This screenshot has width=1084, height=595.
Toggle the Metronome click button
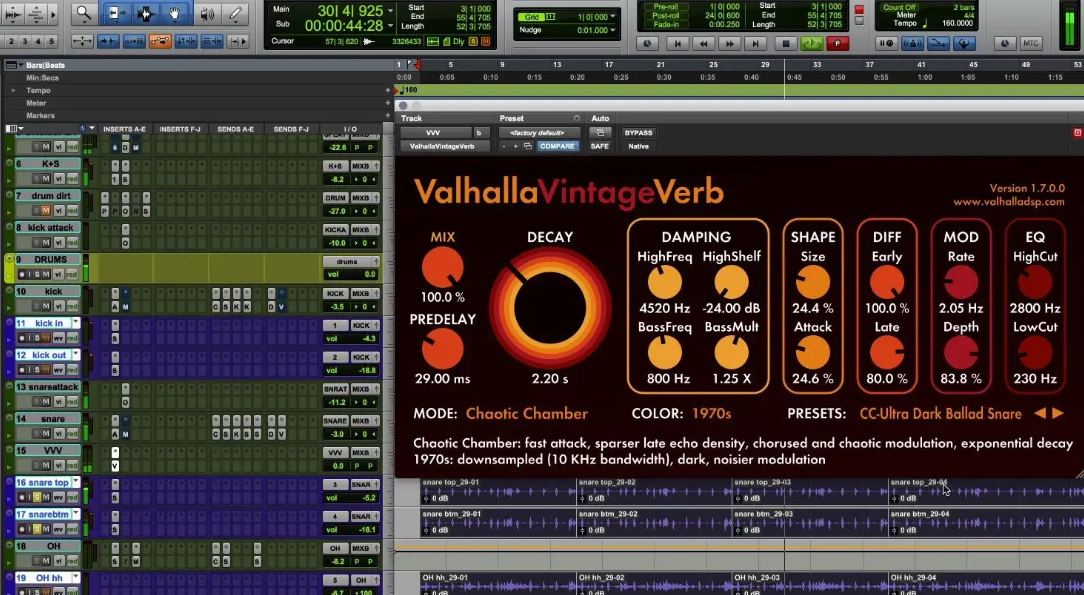[x=912, y=44]
